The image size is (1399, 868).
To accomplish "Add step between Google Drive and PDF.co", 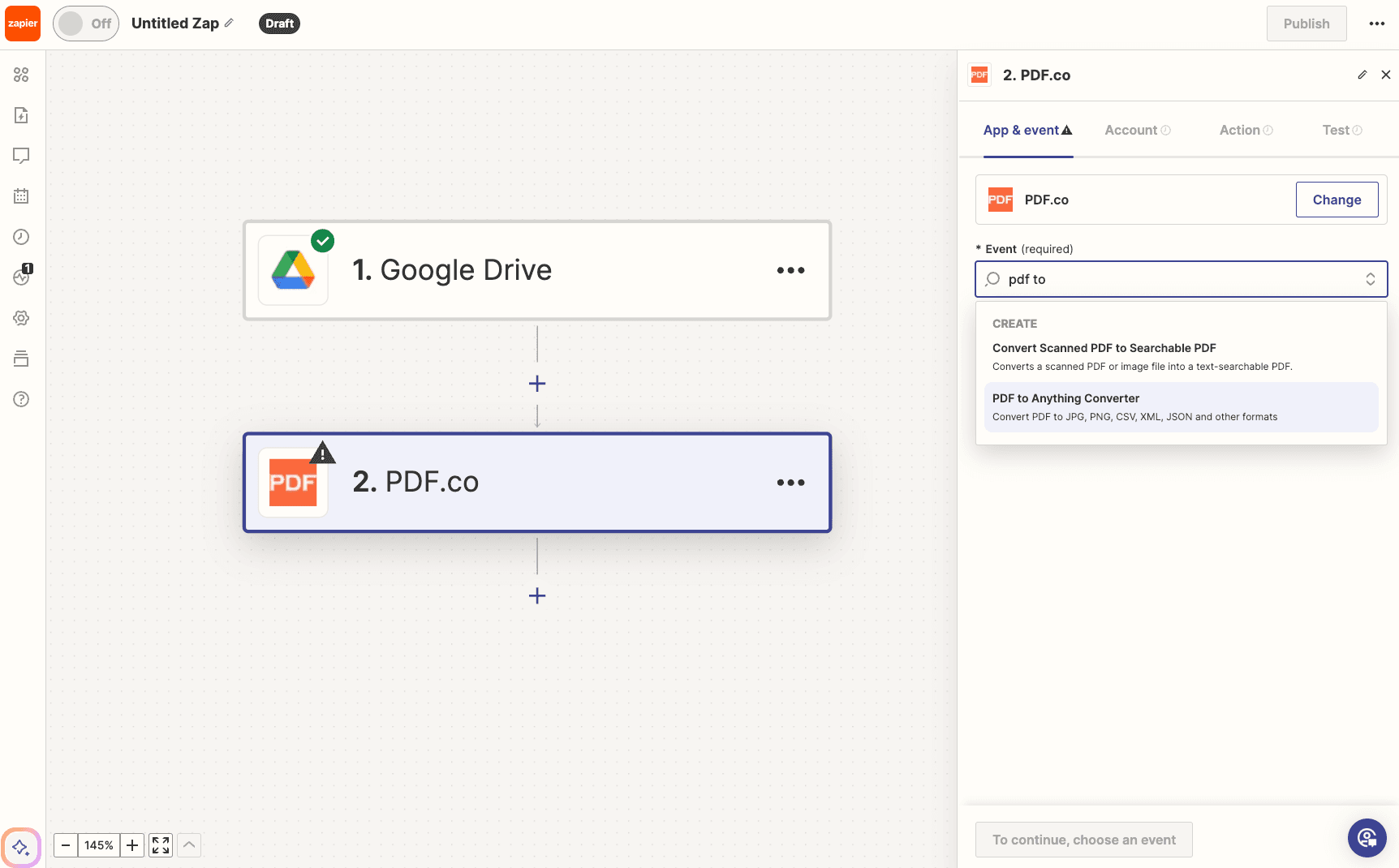I will (537, 384).
